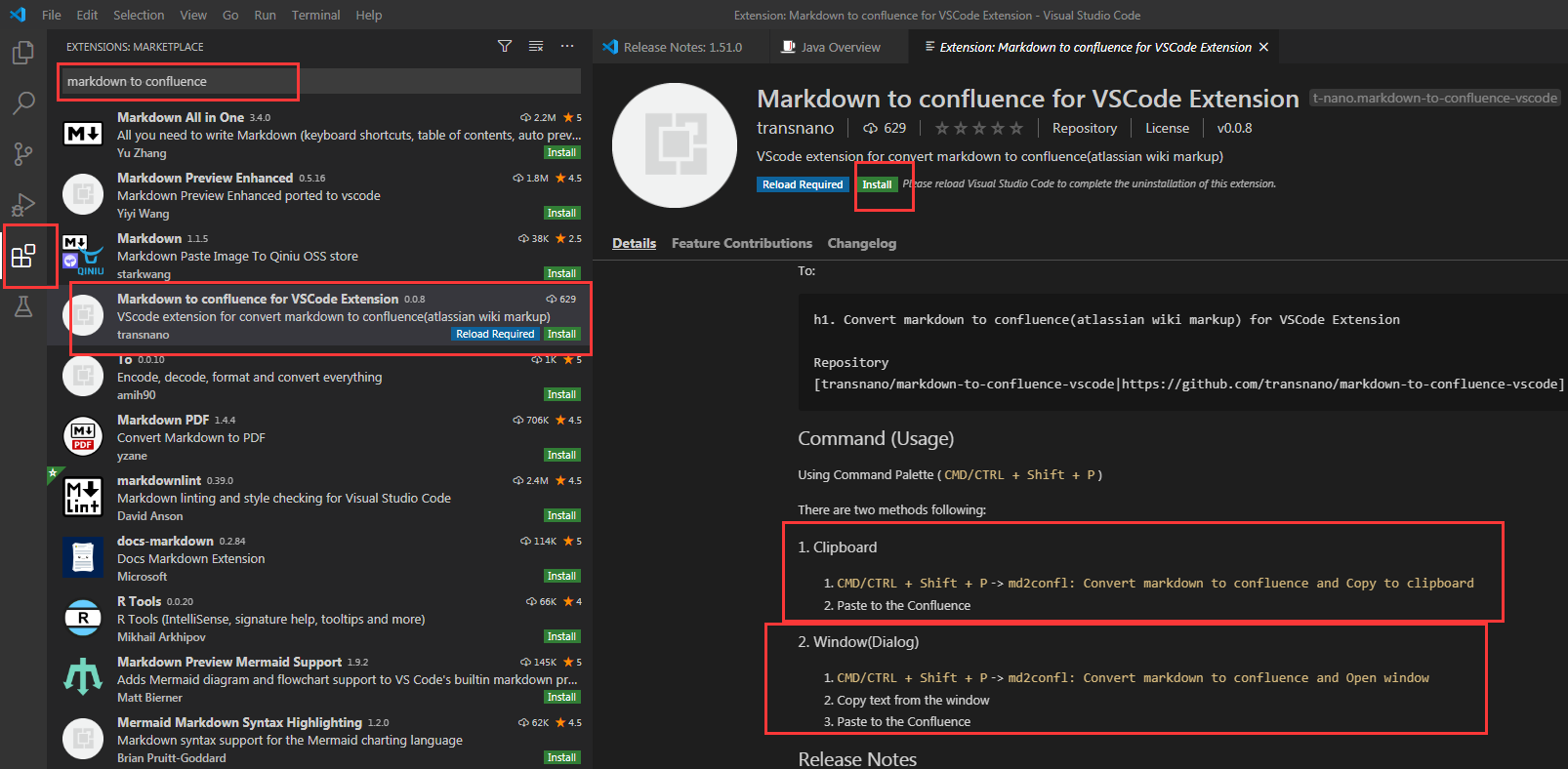This screenshot has height=769, width=1568.
Task: Select the 'Encode, decode, format and convert everything' entry
Action: [x=319, y=377]
